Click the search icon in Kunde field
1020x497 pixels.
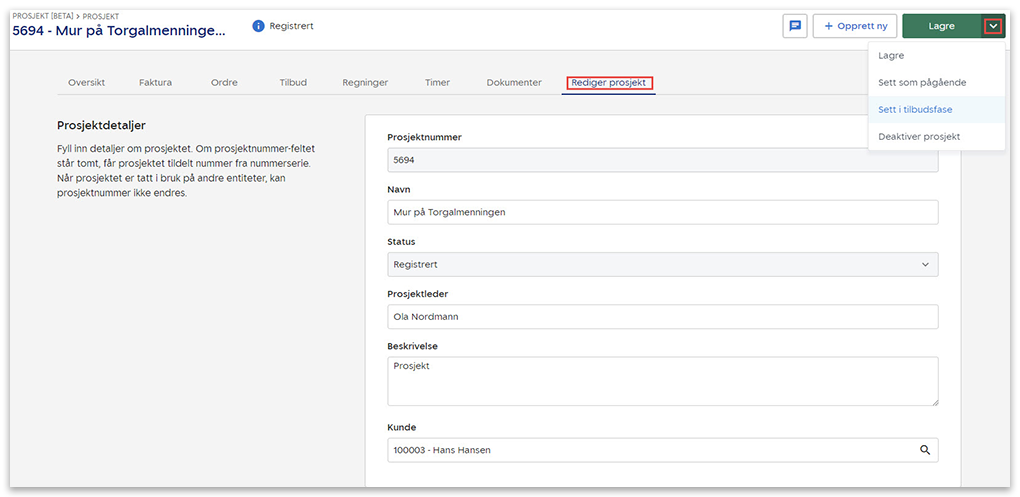(925, 450)
